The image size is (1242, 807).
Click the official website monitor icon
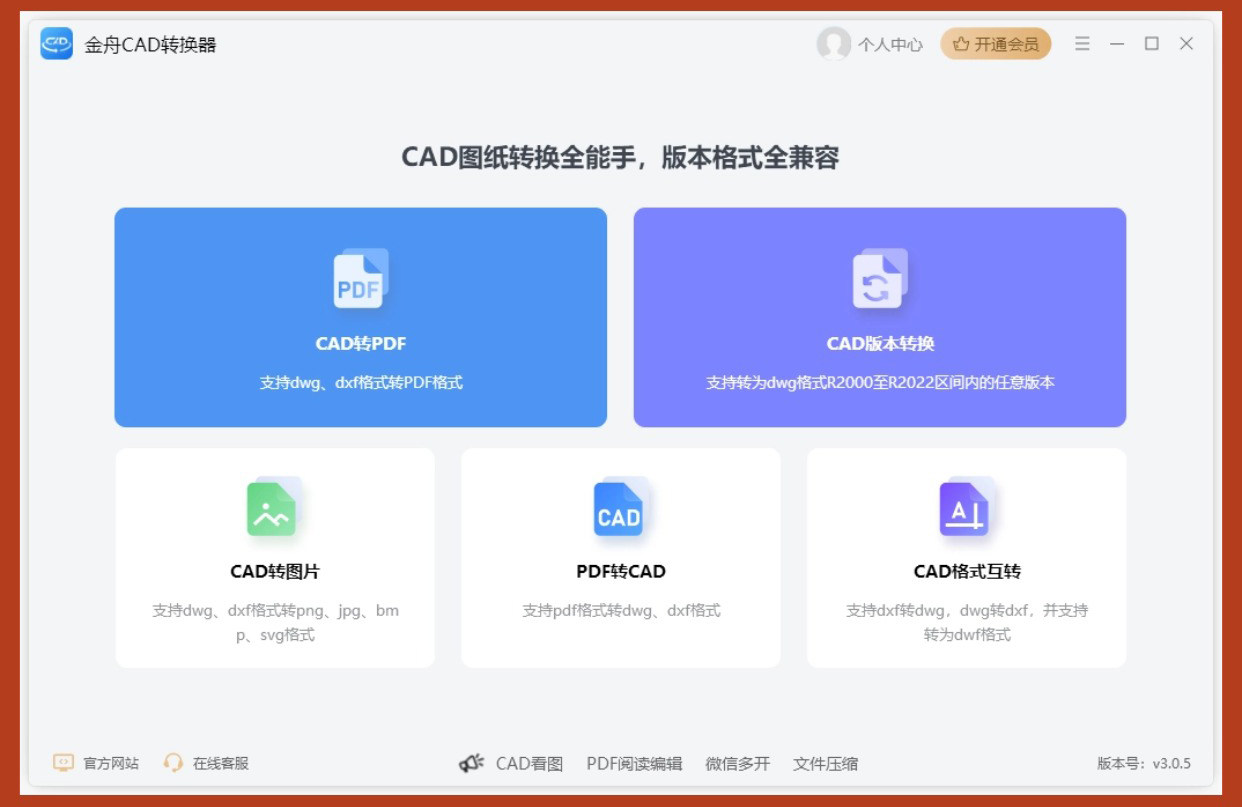(x=63, y=763)
